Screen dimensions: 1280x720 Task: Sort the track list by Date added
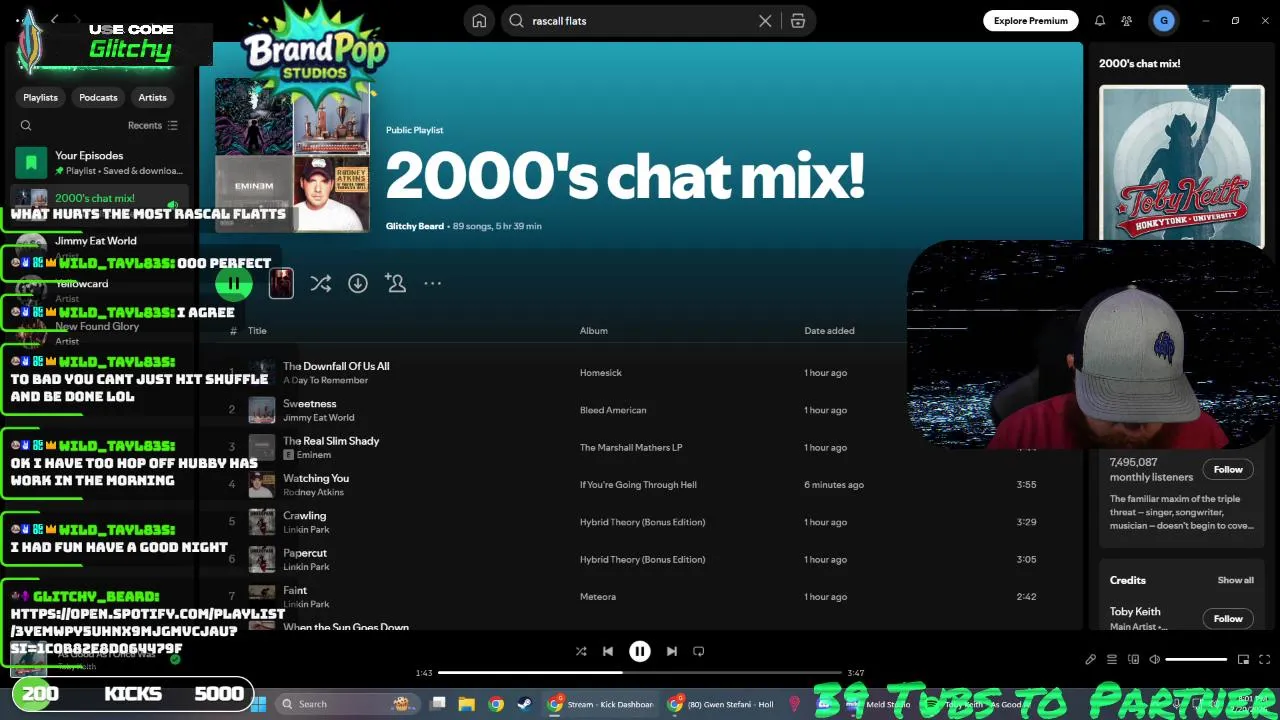pyautogui.click(x=829, y=331)
